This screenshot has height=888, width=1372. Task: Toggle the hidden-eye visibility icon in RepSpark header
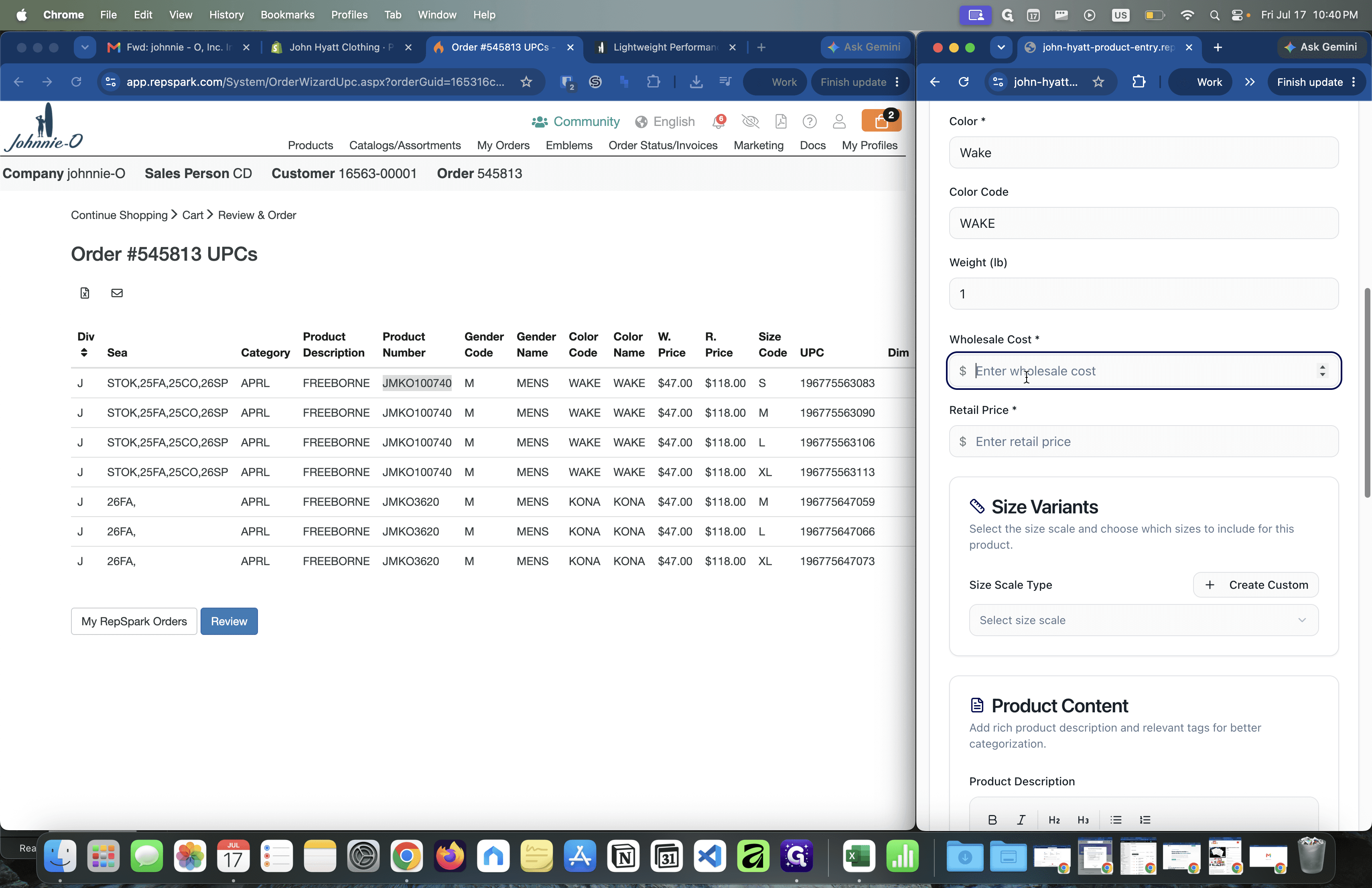pos(750,121)
